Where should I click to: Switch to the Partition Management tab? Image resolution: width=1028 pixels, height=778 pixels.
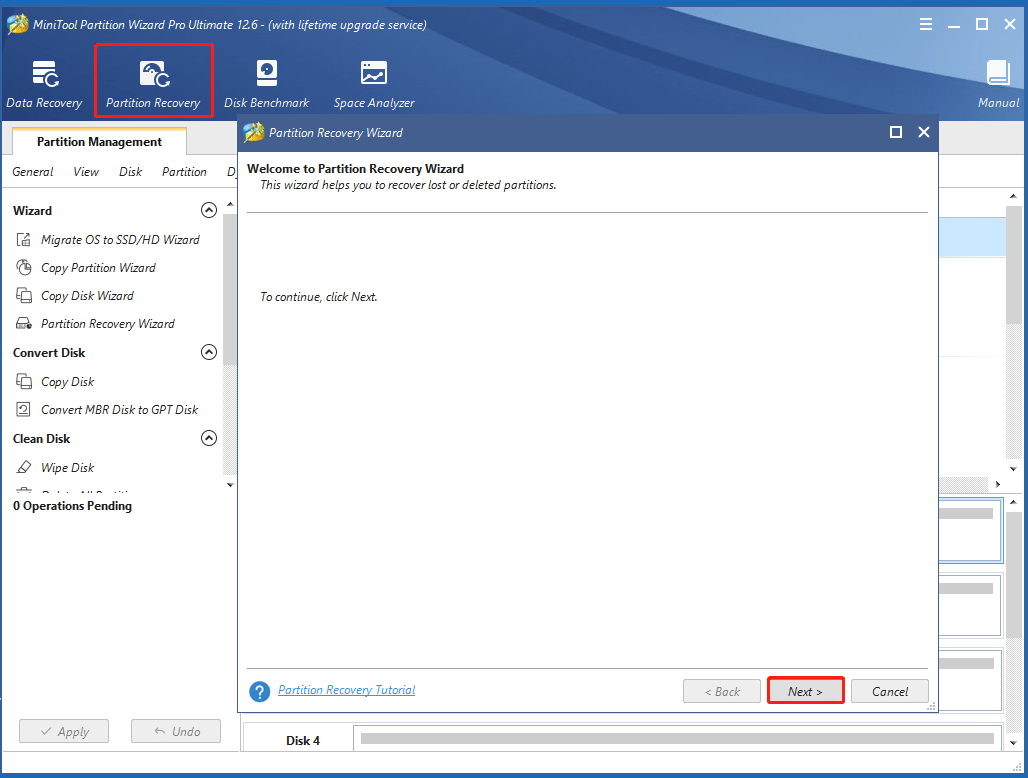pyautogui.click(x=97, y=141)
